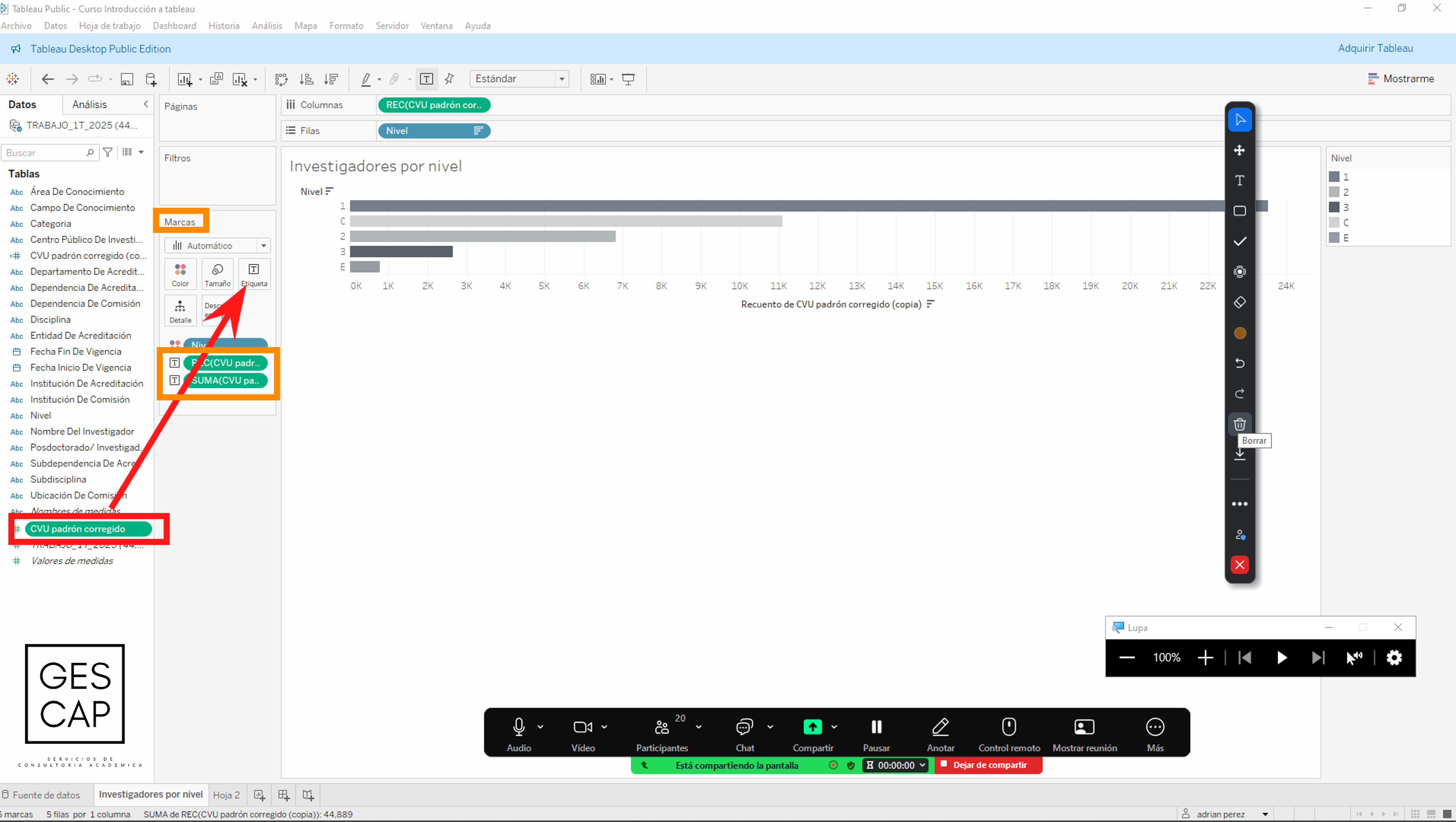Click the Tamaño marks card button
1456x822 pixels.
click(218, 274)
